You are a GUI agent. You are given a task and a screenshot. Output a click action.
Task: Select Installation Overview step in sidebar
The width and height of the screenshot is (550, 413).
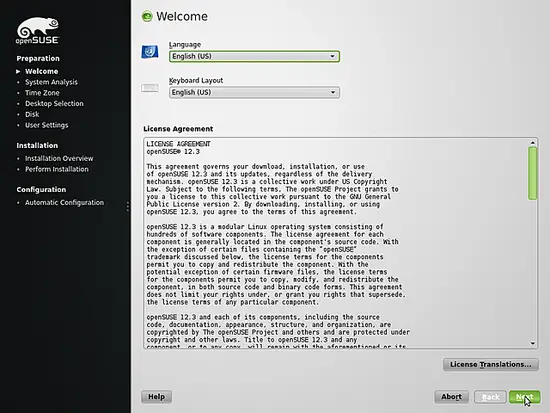click(59, 159)
